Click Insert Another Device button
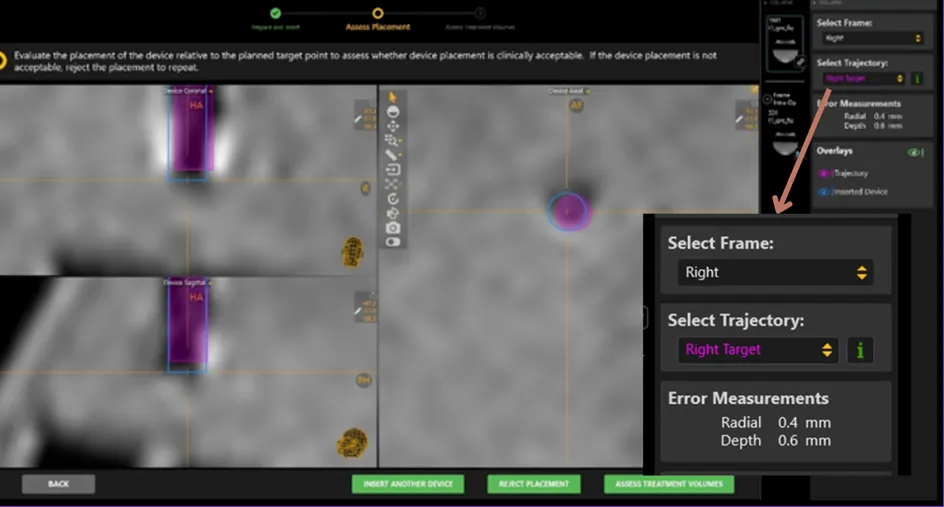944x507 pixels. (x=407, y=484)
